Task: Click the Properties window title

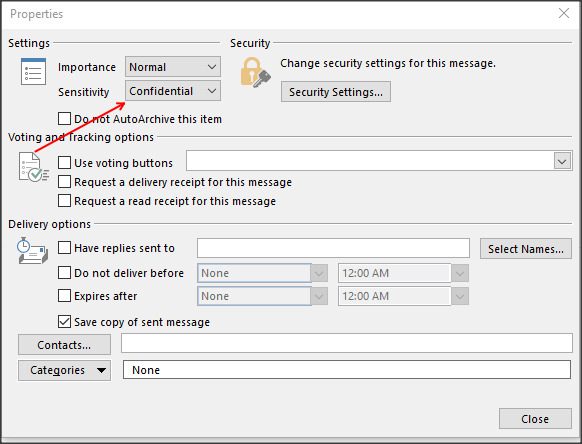Action: click(36, 14)
